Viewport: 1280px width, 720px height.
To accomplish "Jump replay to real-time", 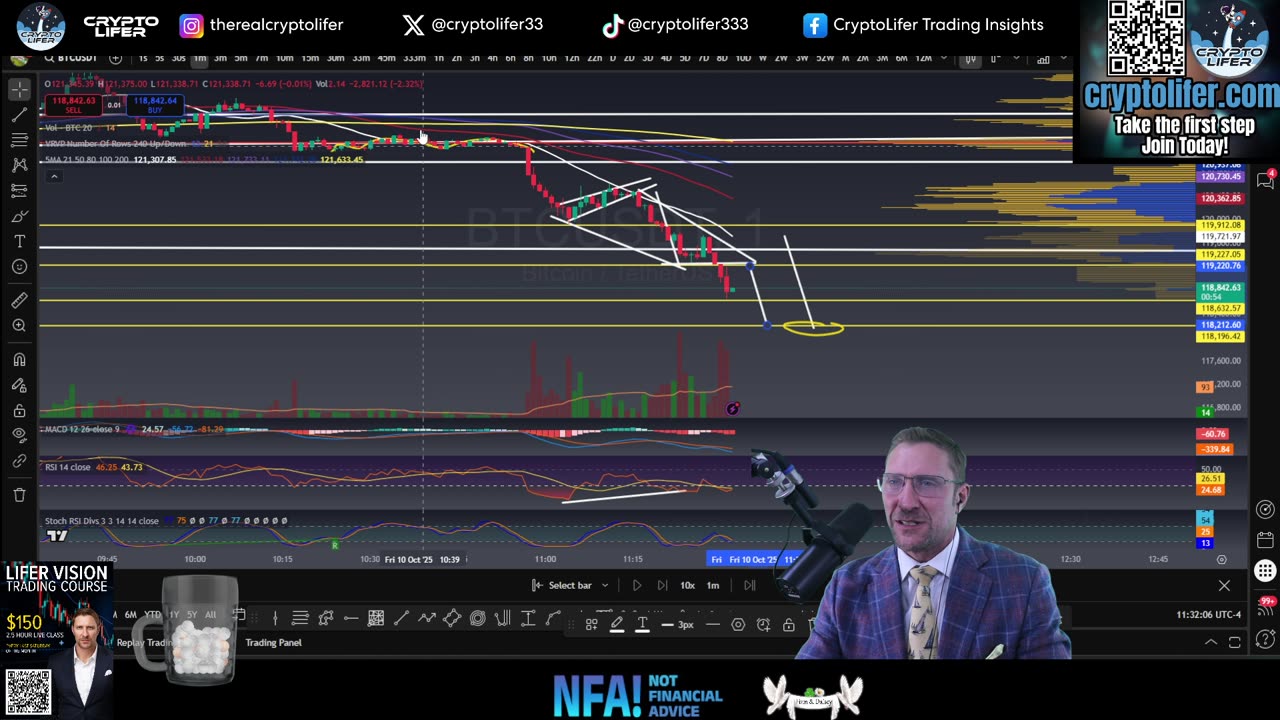I will click(x=749, y=585).
